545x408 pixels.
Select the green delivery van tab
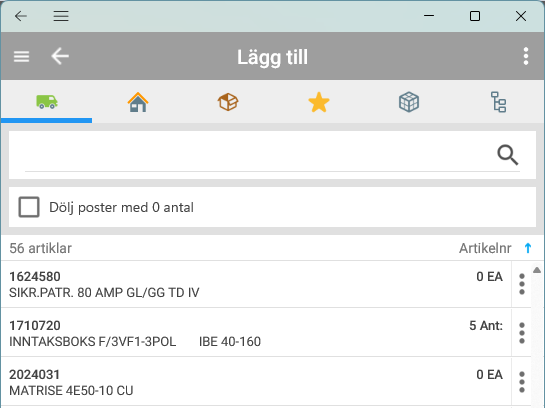click(x=47, y=102)
